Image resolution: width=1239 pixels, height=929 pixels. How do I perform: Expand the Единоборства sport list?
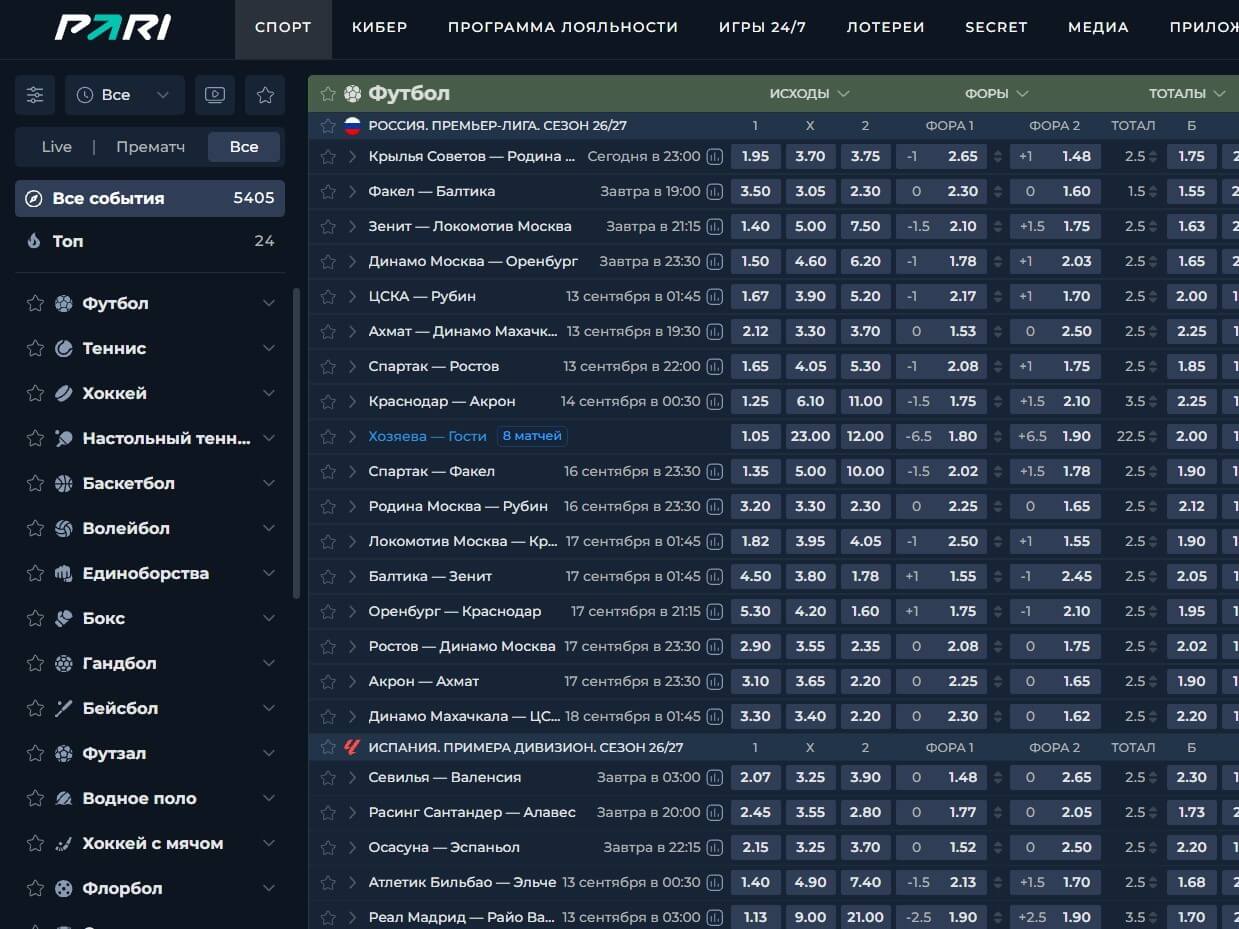coord(268,573)
